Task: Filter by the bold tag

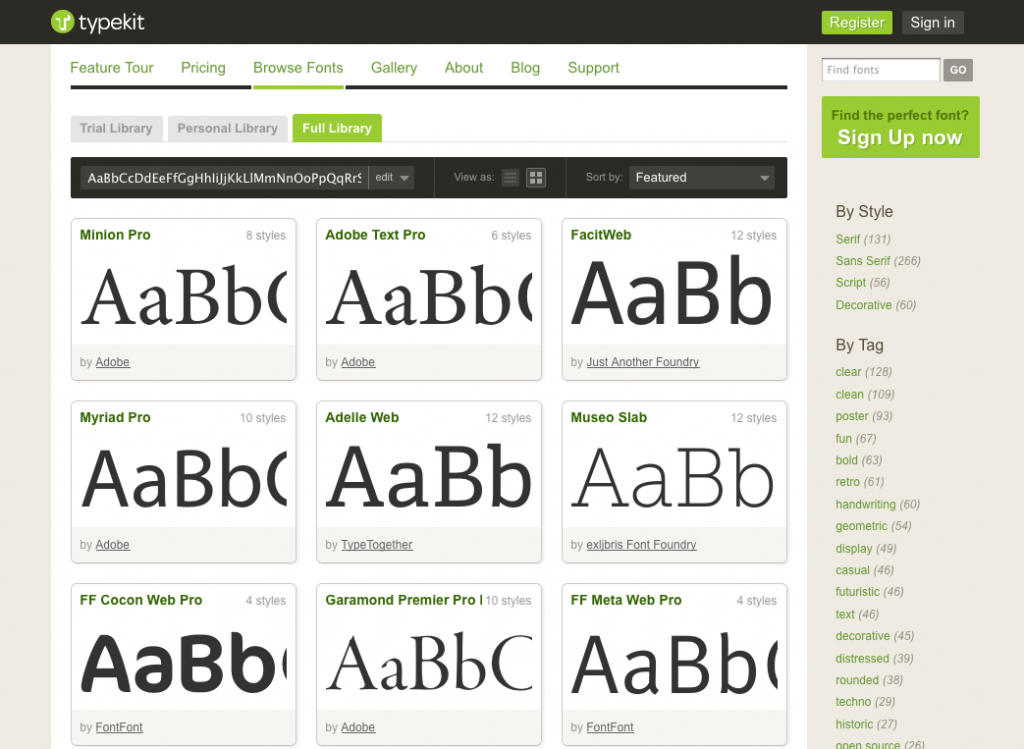Action: pos(846,460)
